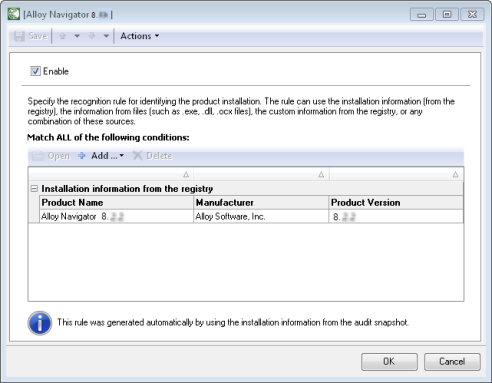Toggle the Enable checkbox
This screenshot has width=492, height=383.
pos(35,71)
